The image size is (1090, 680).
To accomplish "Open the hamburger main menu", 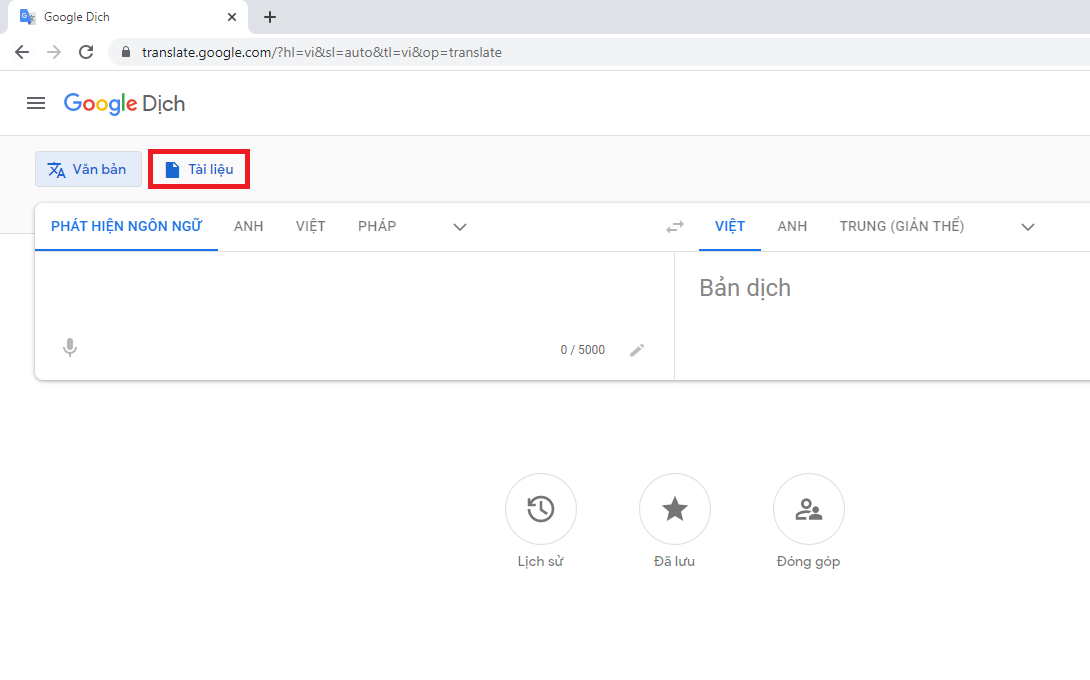I will [36, 103].
